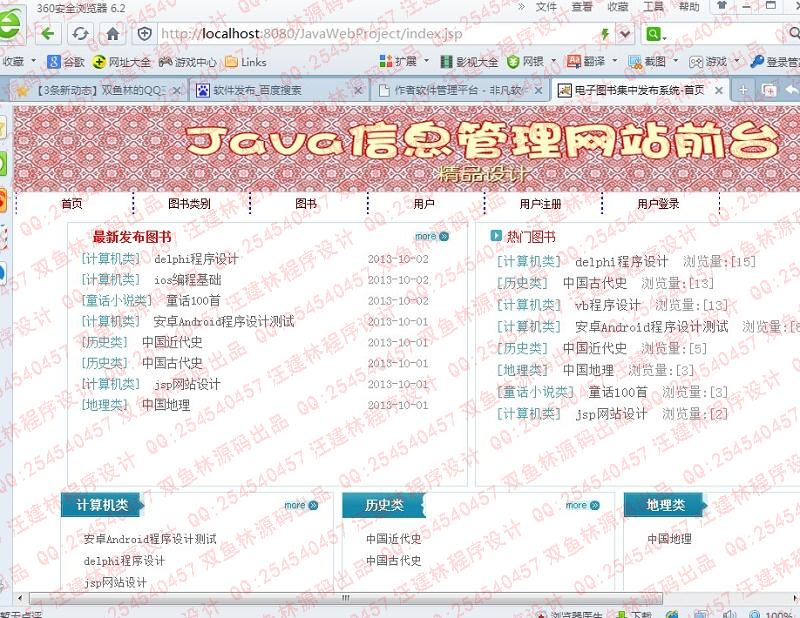Click the scrollbar left arrow
The image size is (800, 618).
(x=20, y=598)
